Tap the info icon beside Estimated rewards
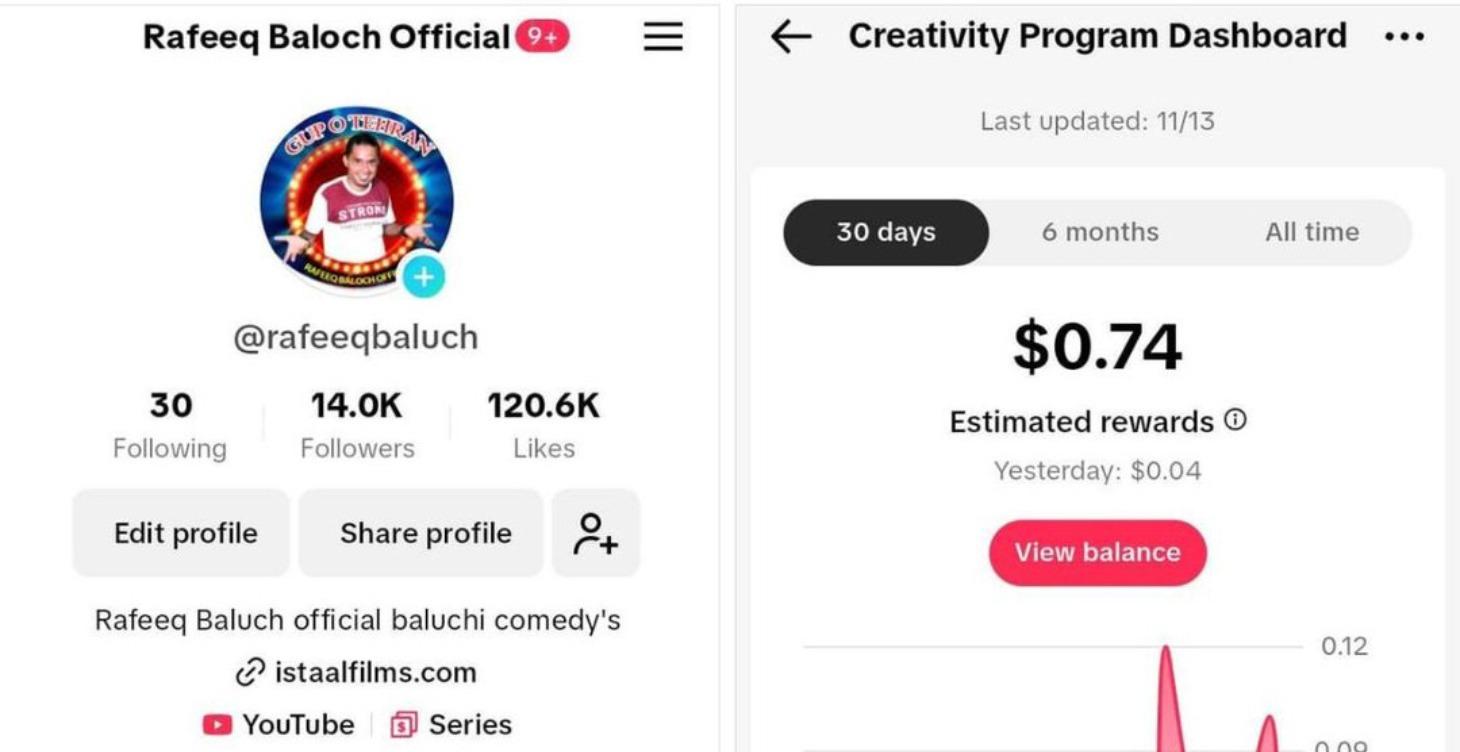Image resolution: width=1460 pixels, height=752 pixels. (1236, 420)
